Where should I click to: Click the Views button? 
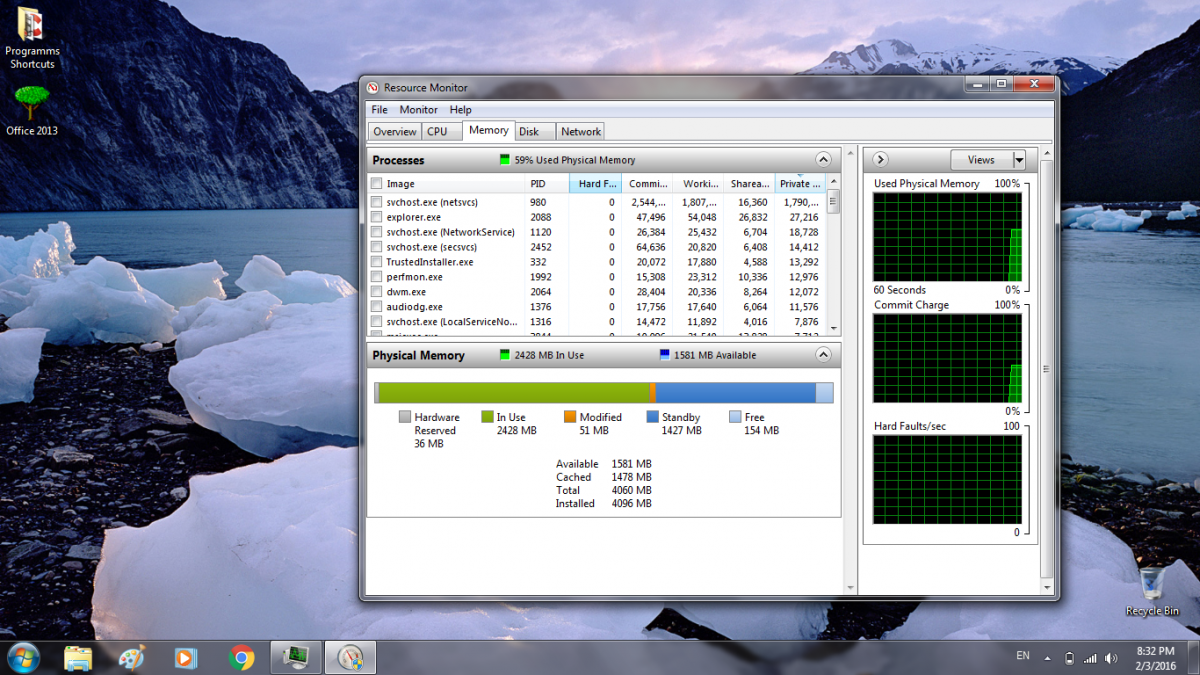(x=980, y=160)
